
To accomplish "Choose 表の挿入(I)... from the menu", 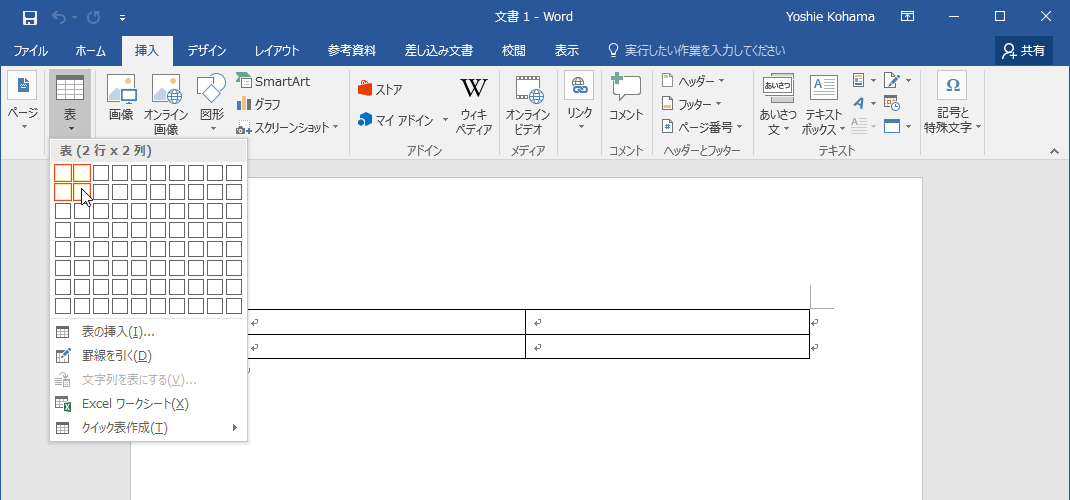I will (x=149, y=332).
